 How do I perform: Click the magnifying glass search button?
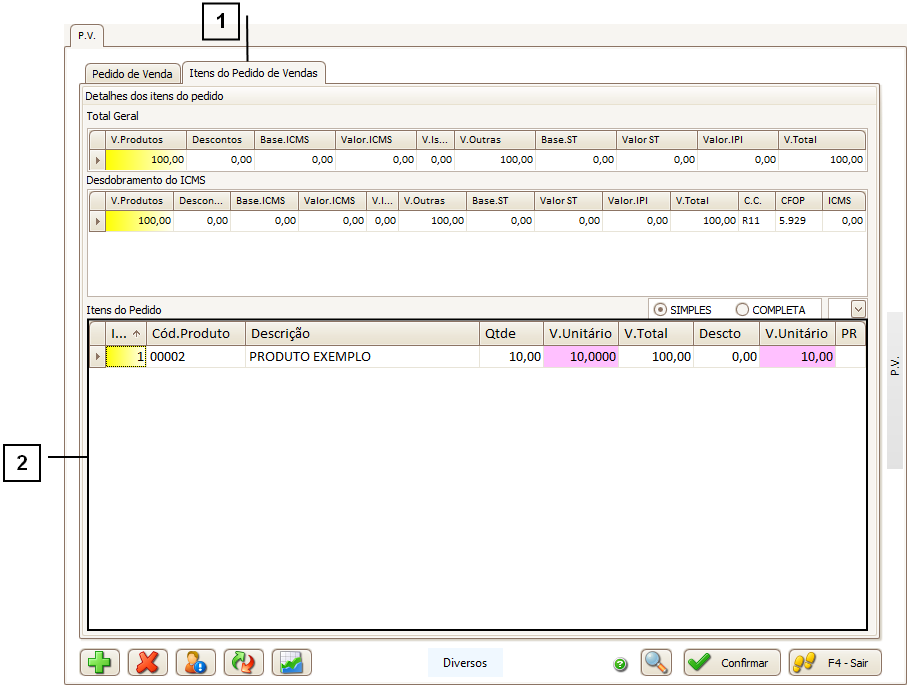click(656, 662)
